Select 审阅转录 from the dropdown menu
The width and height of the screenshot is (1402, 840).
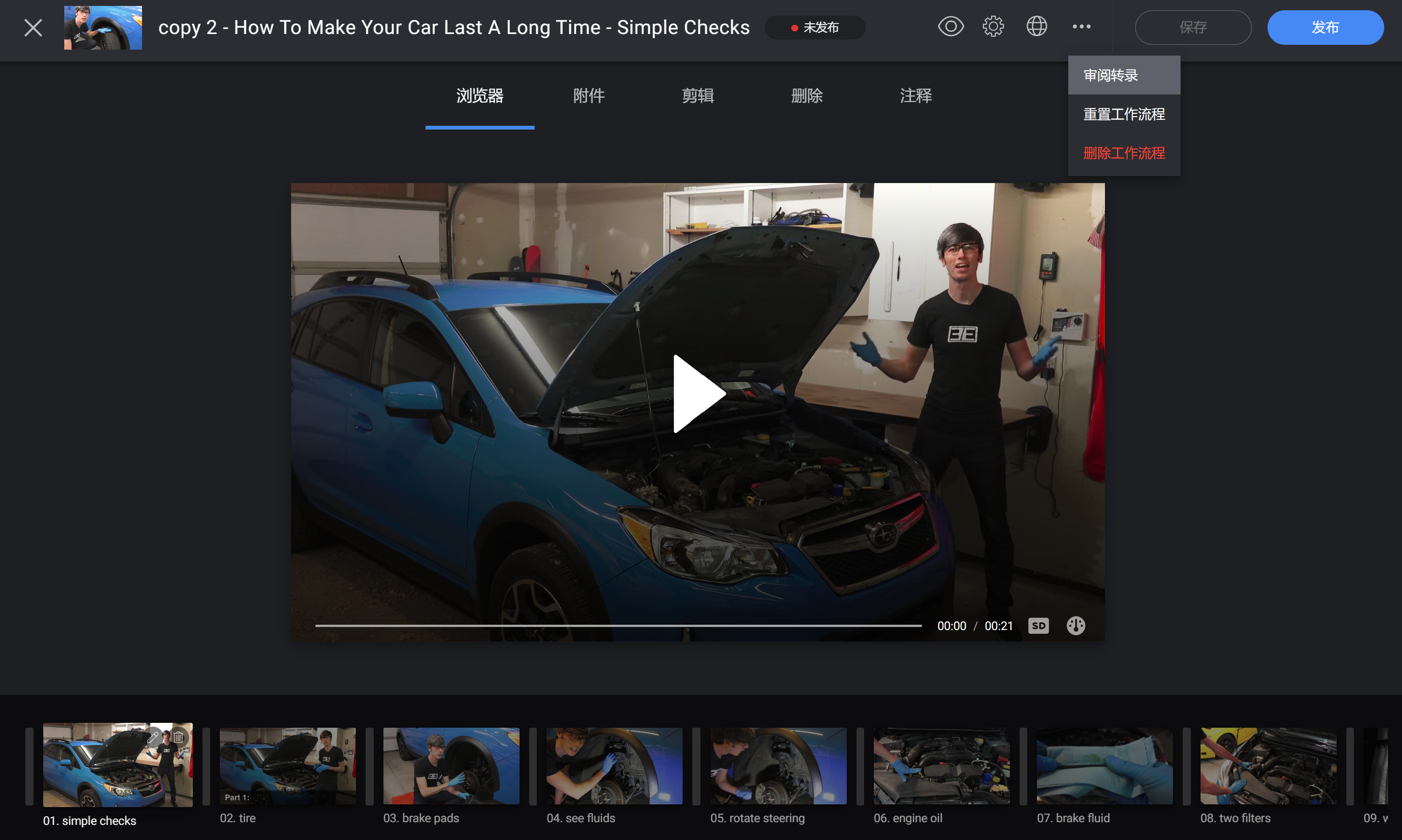1124,75
